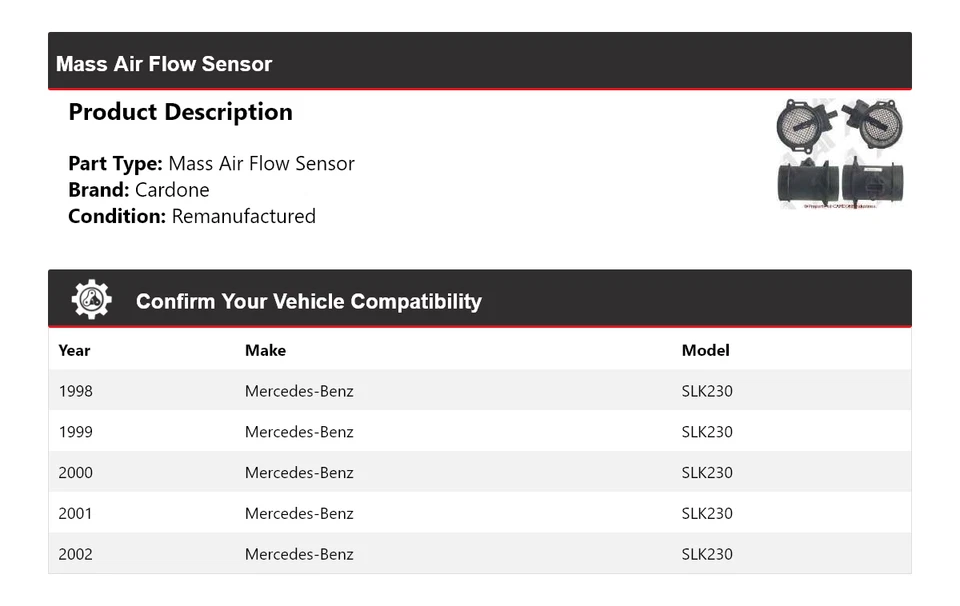960x606 pixels.
Task: Select the Model column header
Action: coord(705,350)
